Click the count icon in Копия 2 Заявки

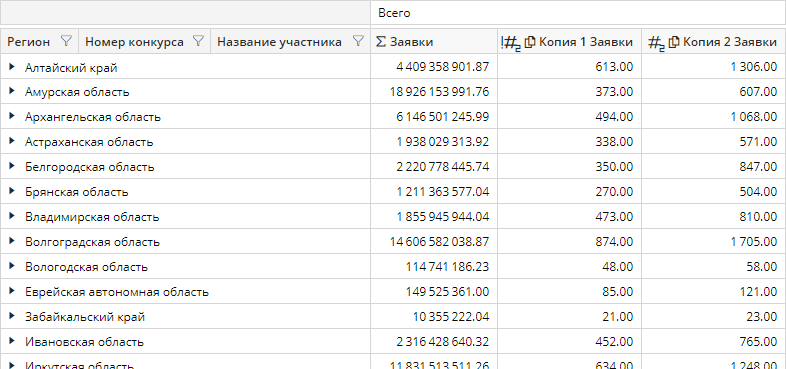[x=657, y=43]
